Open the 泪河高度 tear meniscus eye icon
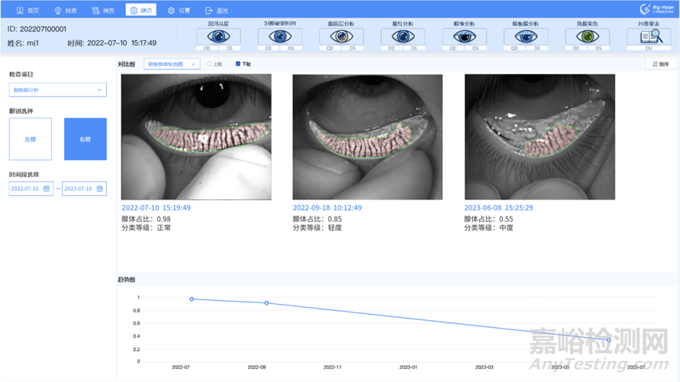This screenshot has width=680, height=382. pos(218,36)
